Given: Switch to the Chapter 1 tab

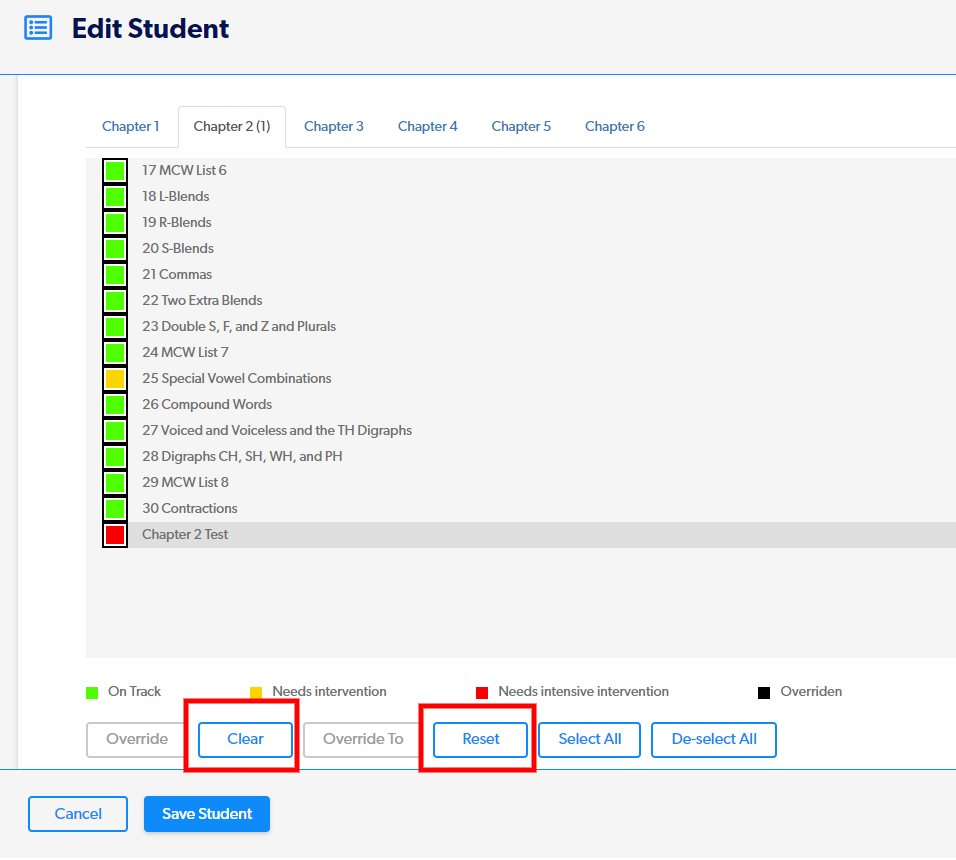Looking at the screenshot, I should (130, 127).
